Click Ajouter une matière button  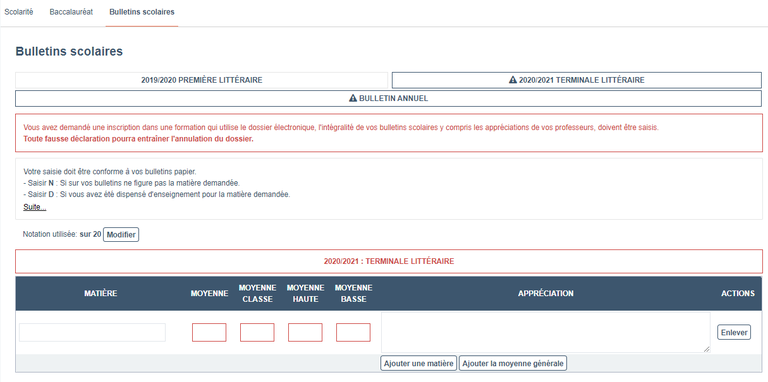(x=419, y=363)
